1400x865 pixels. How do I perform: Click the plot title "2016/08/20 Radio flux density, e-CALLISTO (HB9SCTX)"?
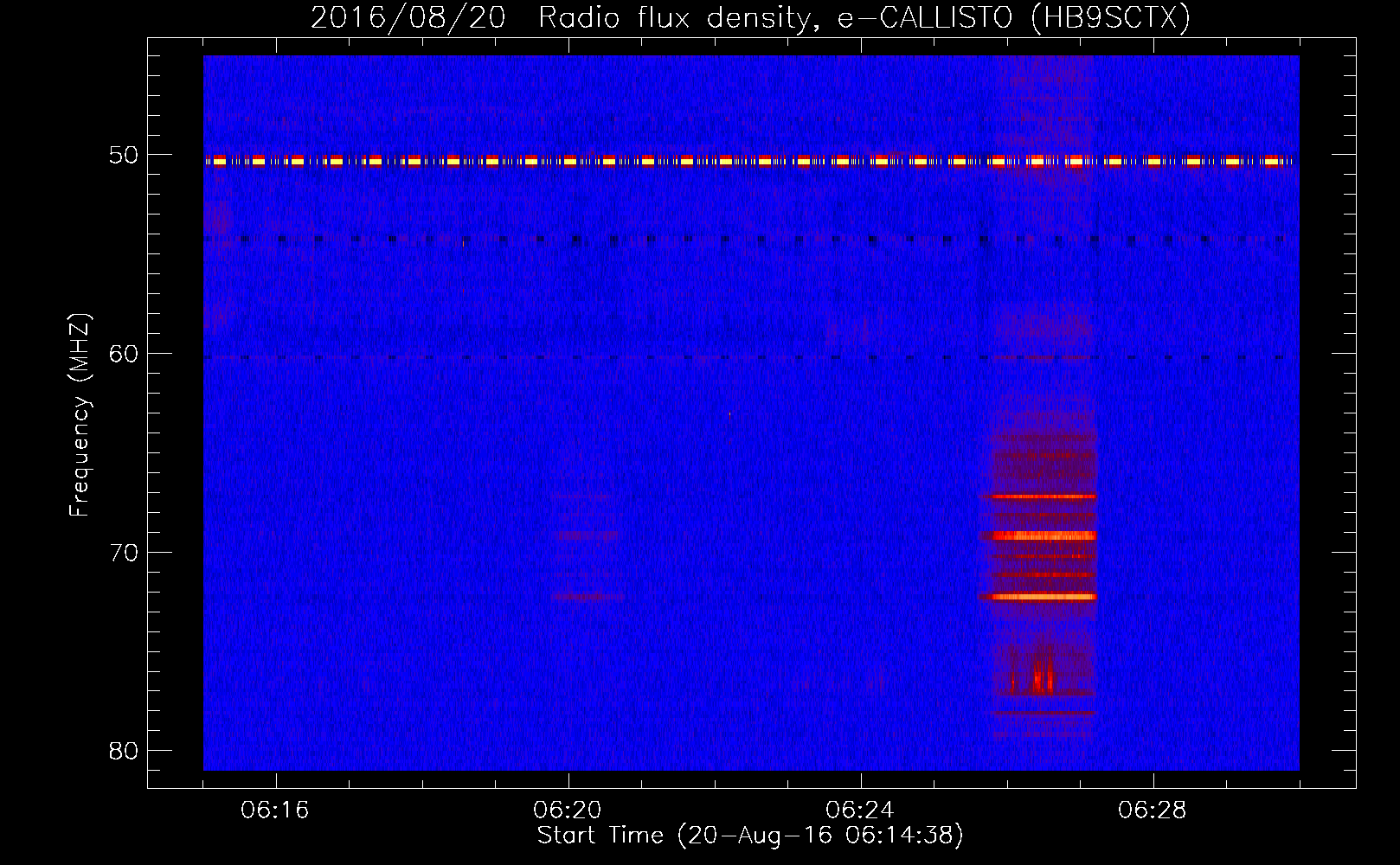click(x=750, y=17)
